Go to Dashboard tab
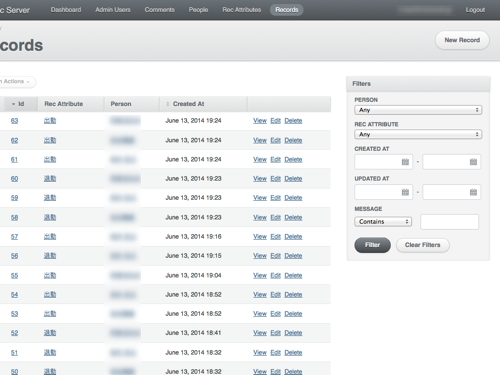This screenshot has width=500, height=375. pos(66,10)
